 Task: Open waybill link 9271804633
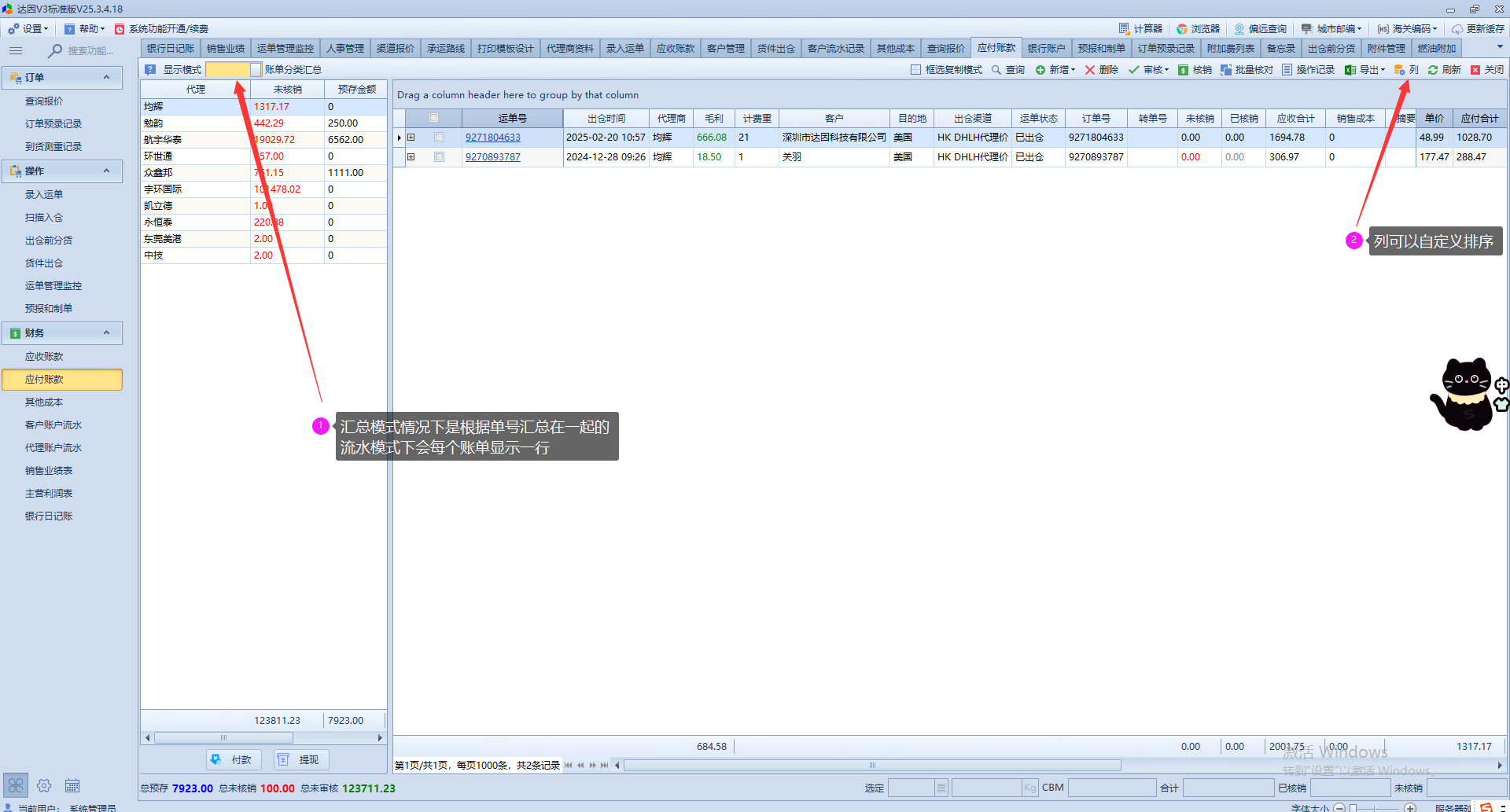[x=492, y=138]
